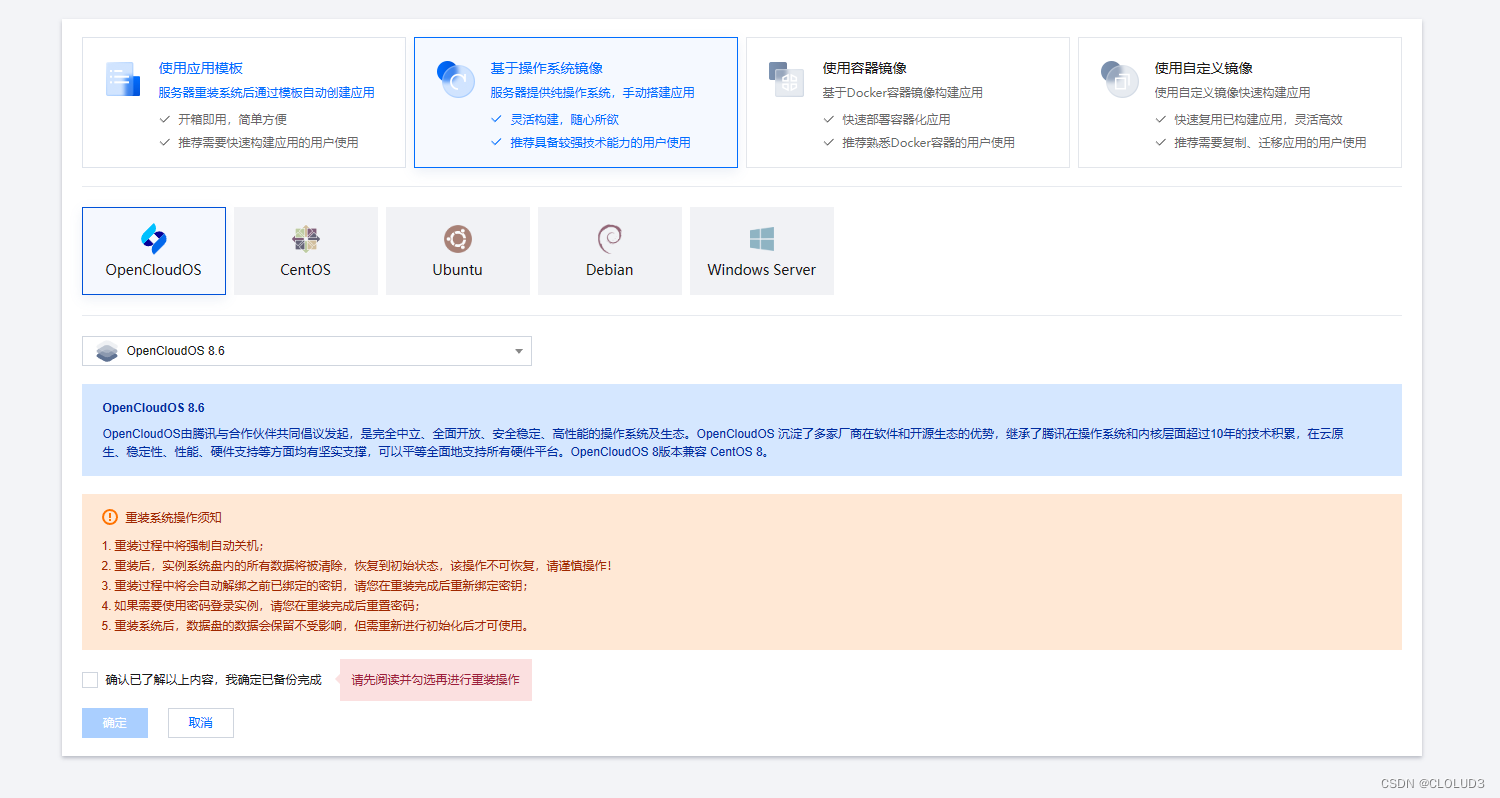1500x798 pixels.
Task: Click the application template card icon
Action: 123,79
